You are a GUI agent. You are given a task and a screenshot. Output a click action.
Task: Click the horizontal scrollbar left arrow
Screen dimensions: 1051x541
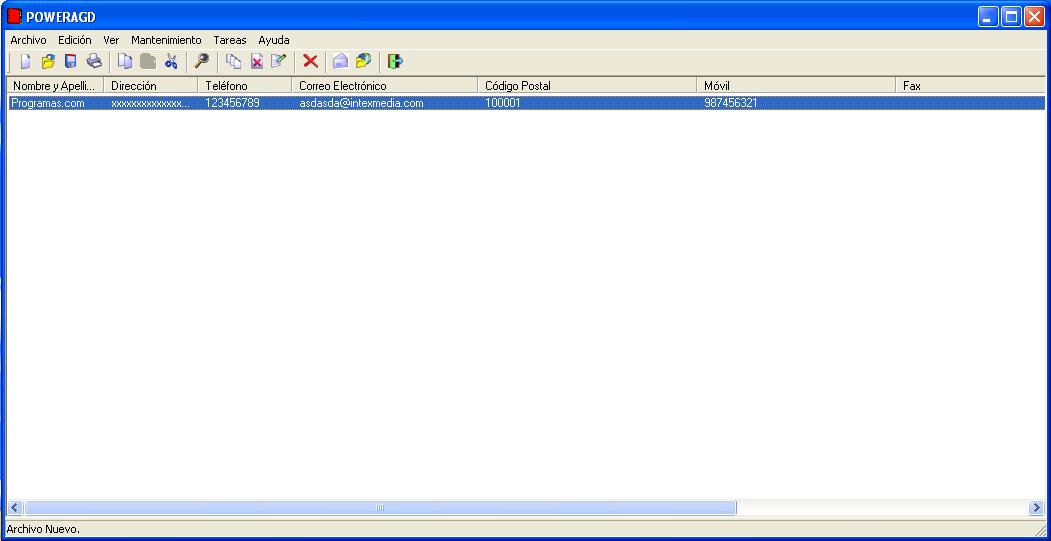(15, 508)
